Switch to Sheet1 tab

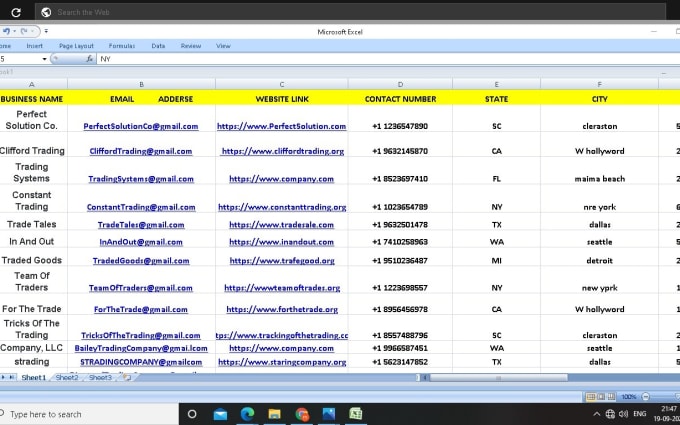[33, 377]
